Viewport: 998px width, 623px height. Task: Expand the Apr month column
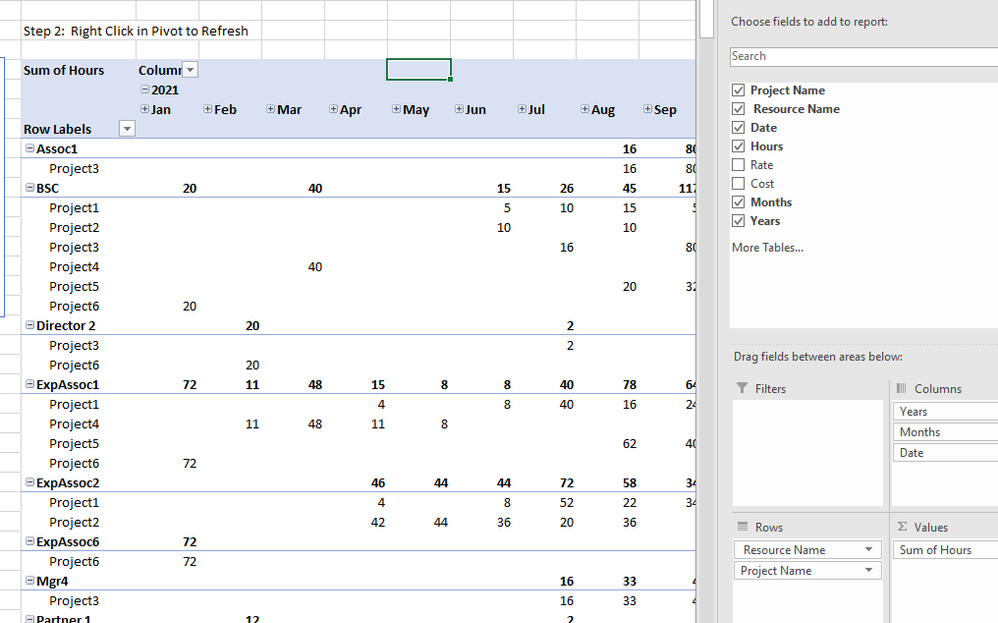pyautogui.click(x=333, y=109)
